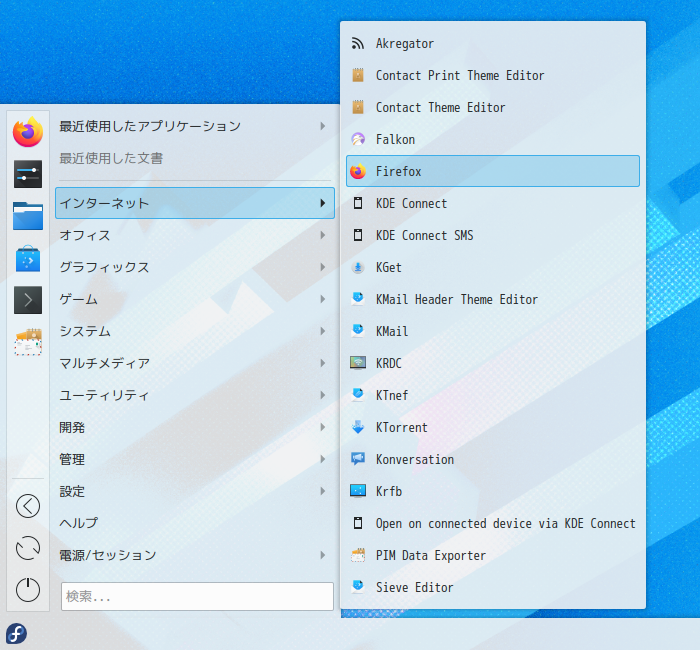The image size is (700, 650).
Task: Click the Konversation label text
Action: [x=415, y=459]
